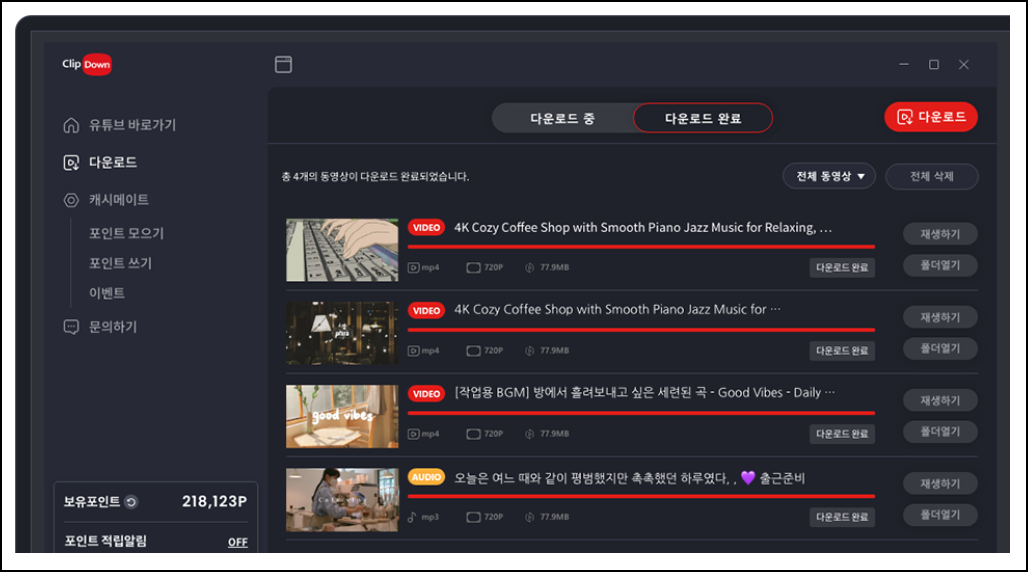Screen dimensions: 1028x572
Task: Click the file size icon in the audio row
Action: (530, 517)
